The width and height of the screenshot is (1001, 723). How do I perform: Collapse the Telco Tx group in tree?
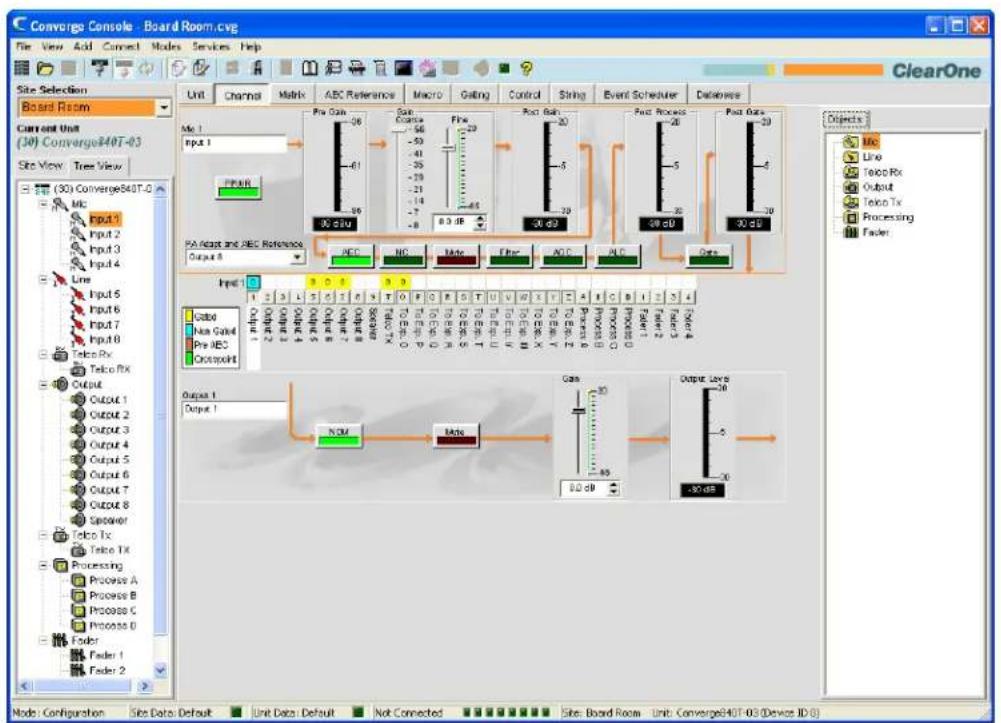click(x=44, y=535)
